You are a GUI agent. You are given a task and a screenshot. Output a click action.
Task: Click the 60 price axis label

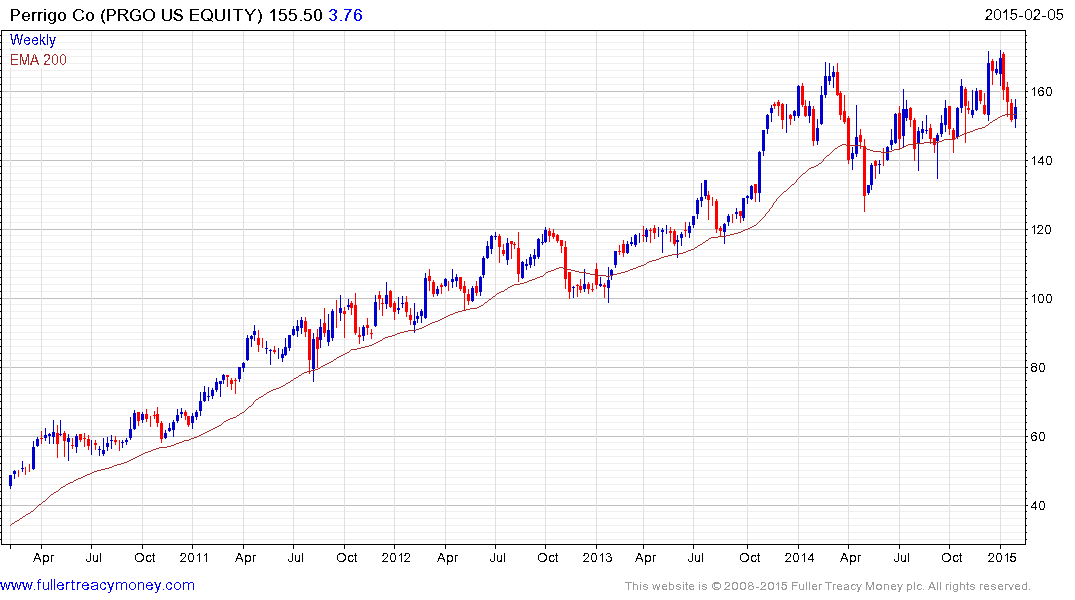1038,437
